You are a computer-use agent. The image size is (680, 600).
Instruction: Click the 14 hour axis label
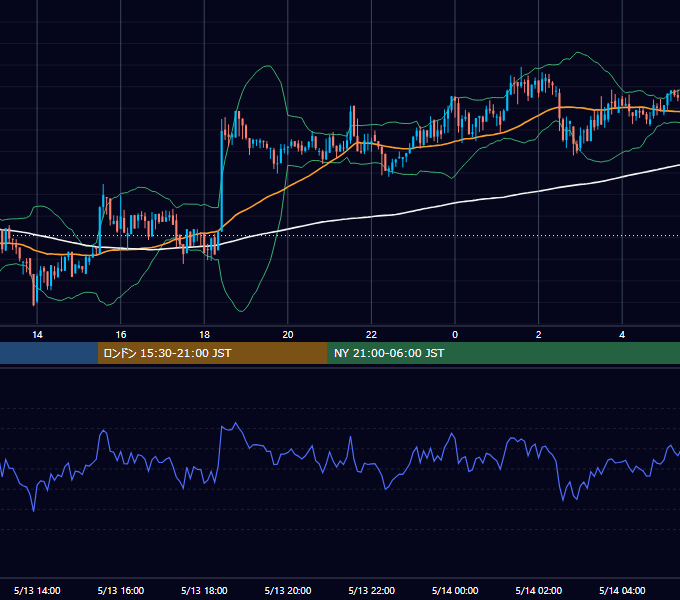coord(37,335)
